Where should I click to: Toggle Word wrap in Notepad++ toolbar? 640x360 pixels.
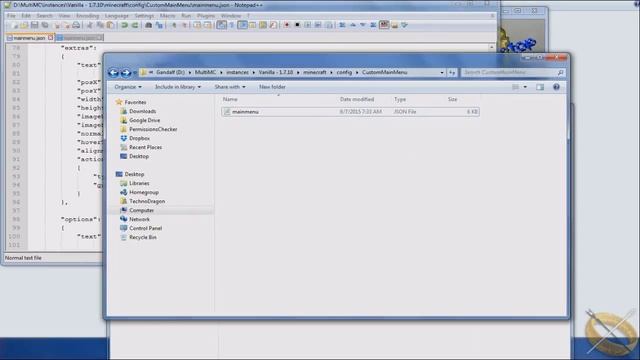(221, 25)
